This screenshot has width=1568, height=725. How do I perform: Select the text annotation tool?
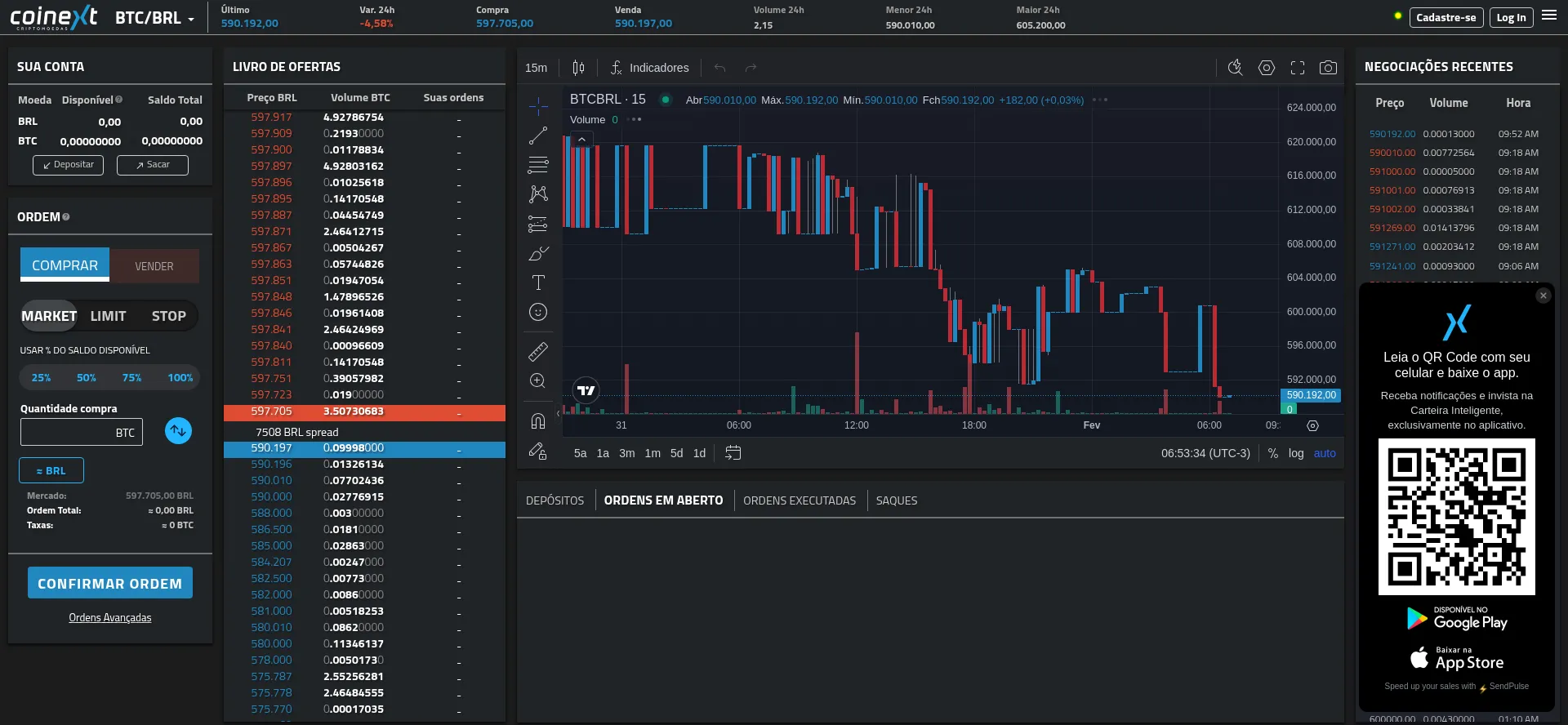(538, 282)
